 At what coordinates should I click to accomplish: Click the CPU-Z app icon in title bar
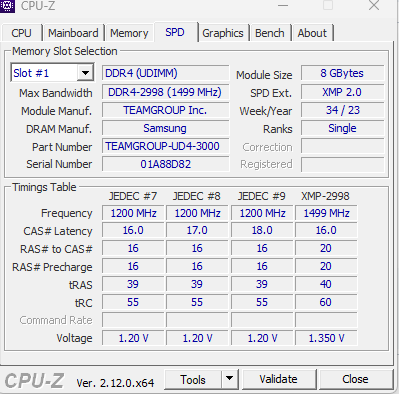[7, 6]
